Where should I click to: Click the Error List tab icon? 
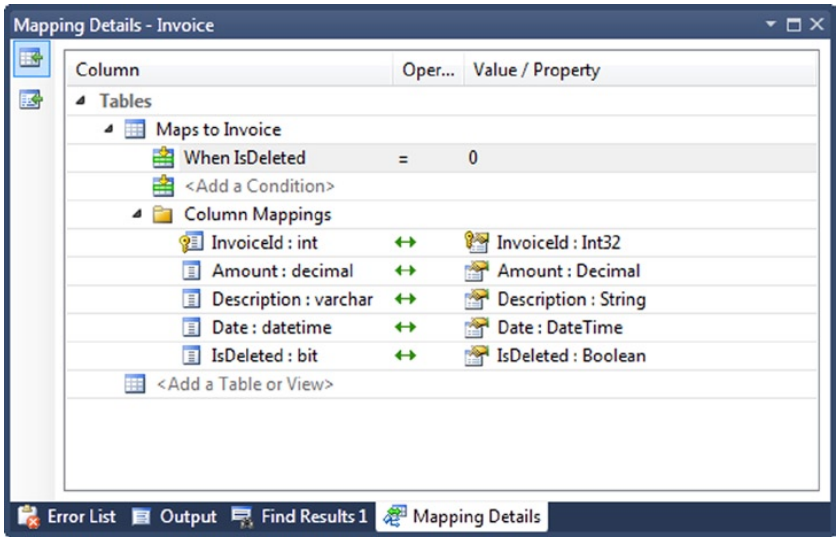click(x=28, y=517)
